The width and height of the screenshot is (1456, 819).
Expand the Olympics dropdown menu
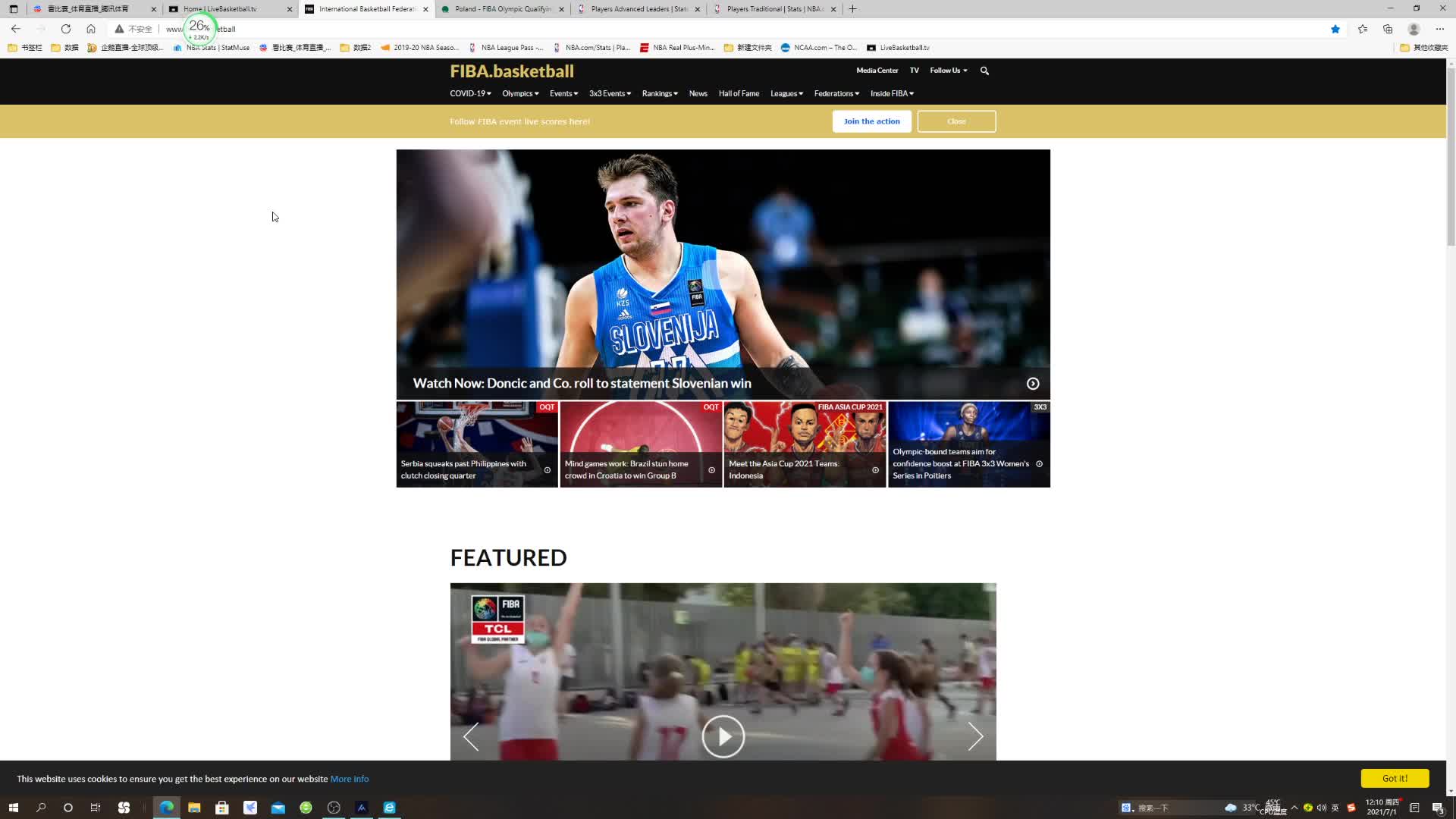pyautogui.click(x=520, y=93)
